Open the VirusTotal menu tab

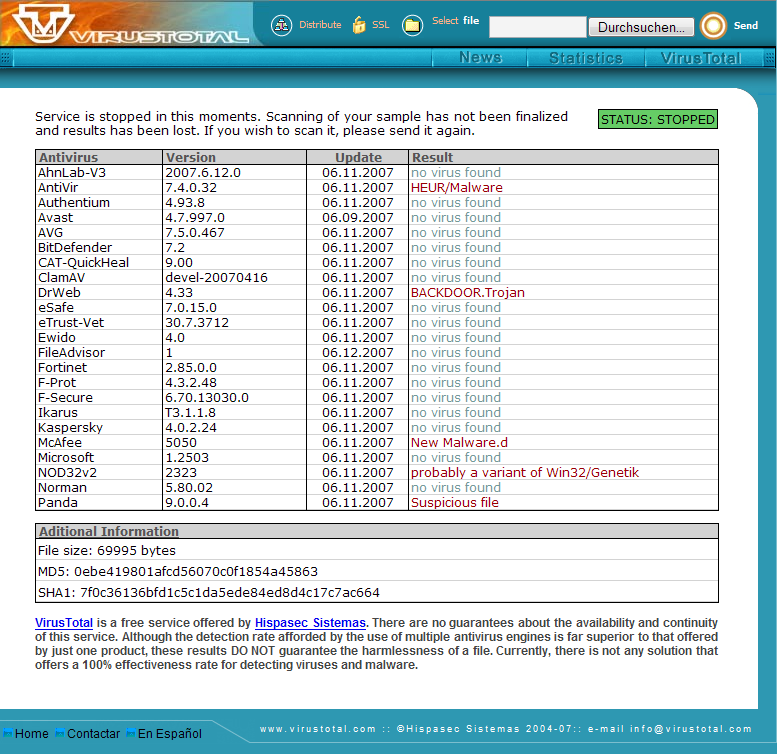click(701, 58)
